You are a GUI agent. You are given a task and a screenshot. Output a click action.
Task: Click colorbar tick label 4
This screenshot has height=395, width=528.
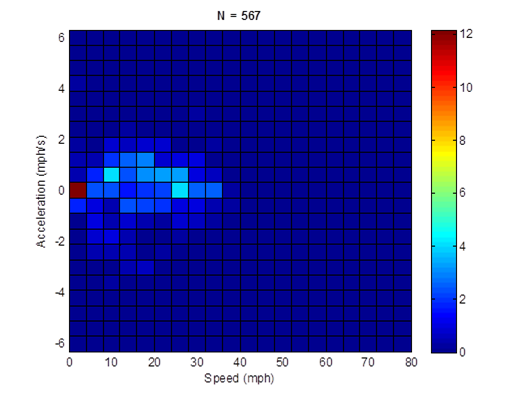pyautogui.click(x=463, y=246)
